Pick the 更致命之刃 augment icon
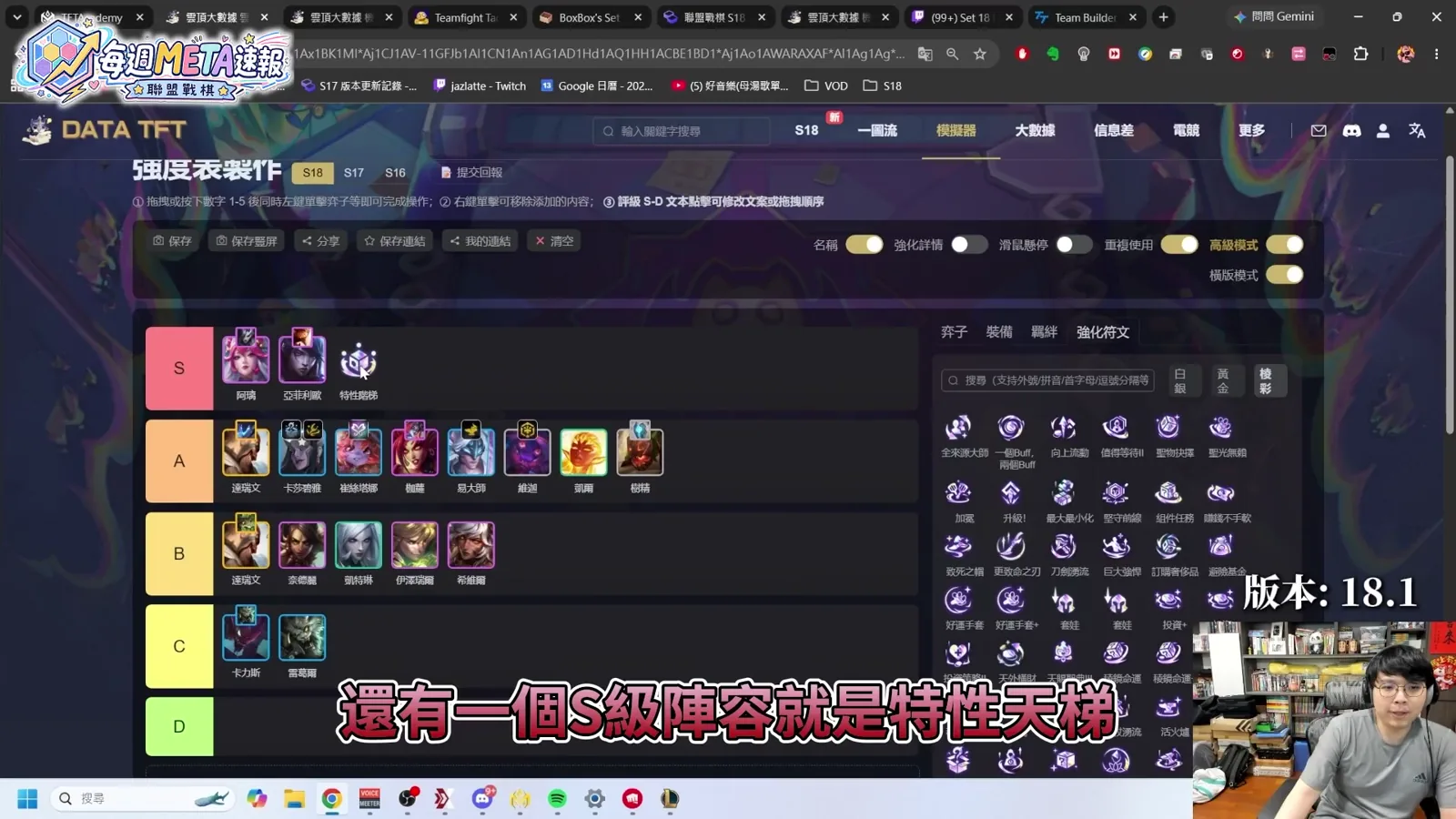The image size is (1456, 819). 1010,546
